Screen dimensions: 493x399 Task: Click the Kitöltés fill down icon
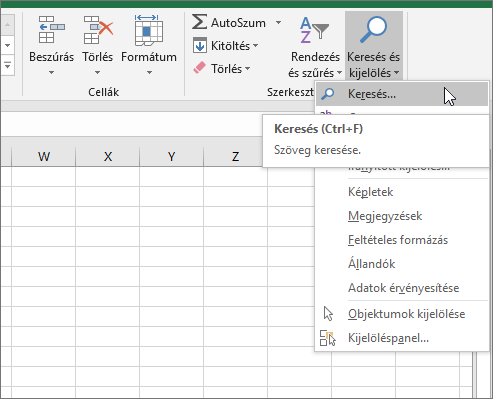click(200, 45)
